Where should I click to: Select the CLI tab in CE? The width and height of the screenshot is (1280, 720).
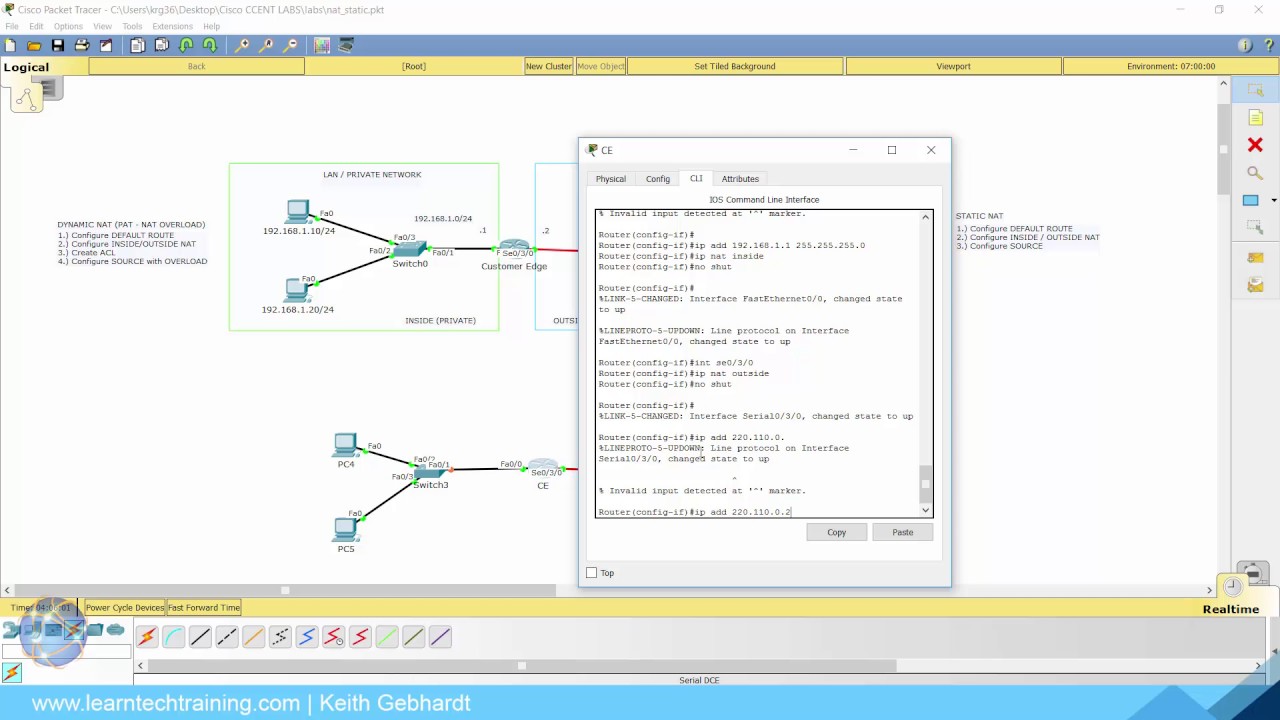(696, 178)
